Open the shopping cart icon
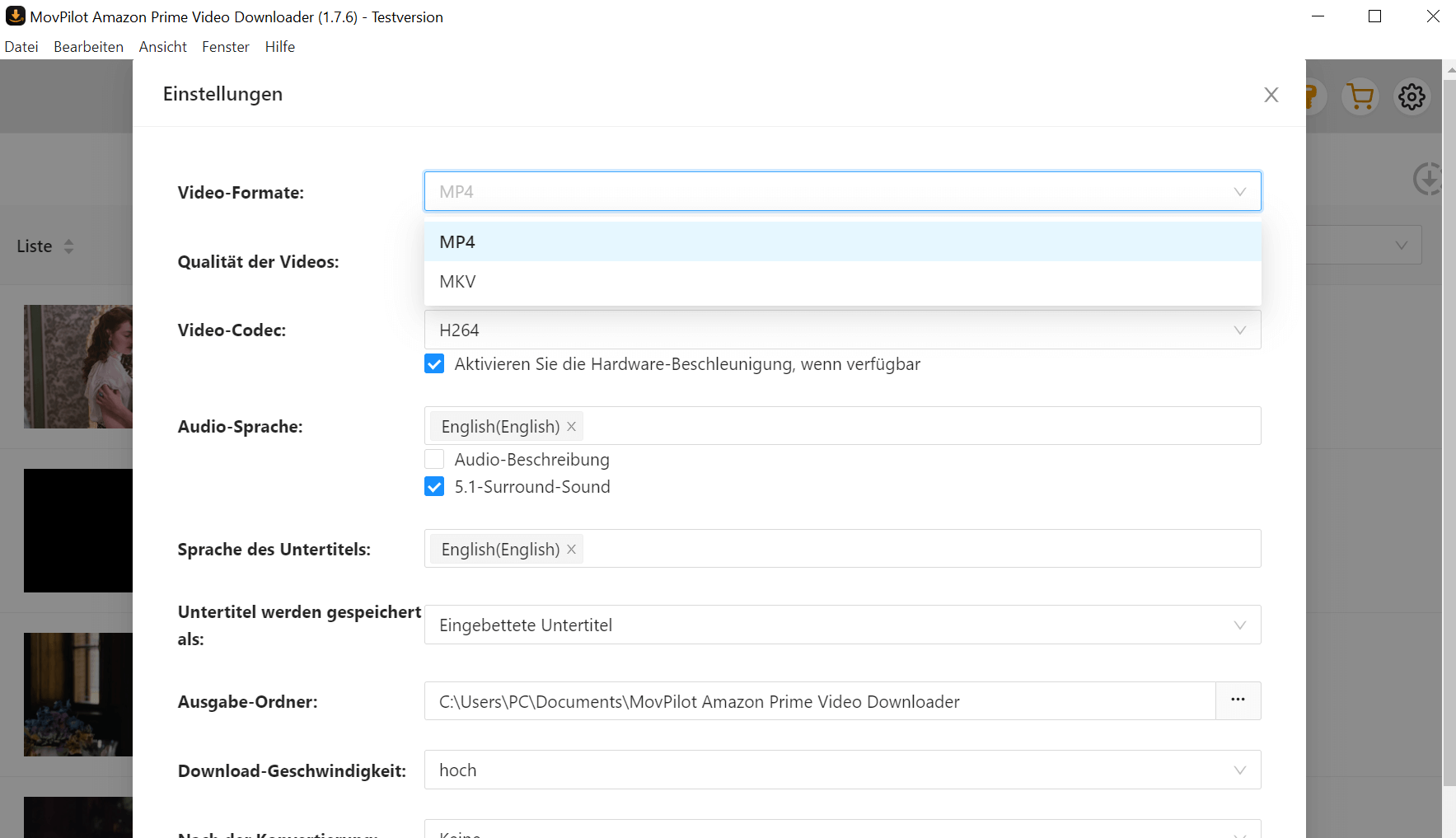Screen dimensions: 1456x838 point(1360,97)
